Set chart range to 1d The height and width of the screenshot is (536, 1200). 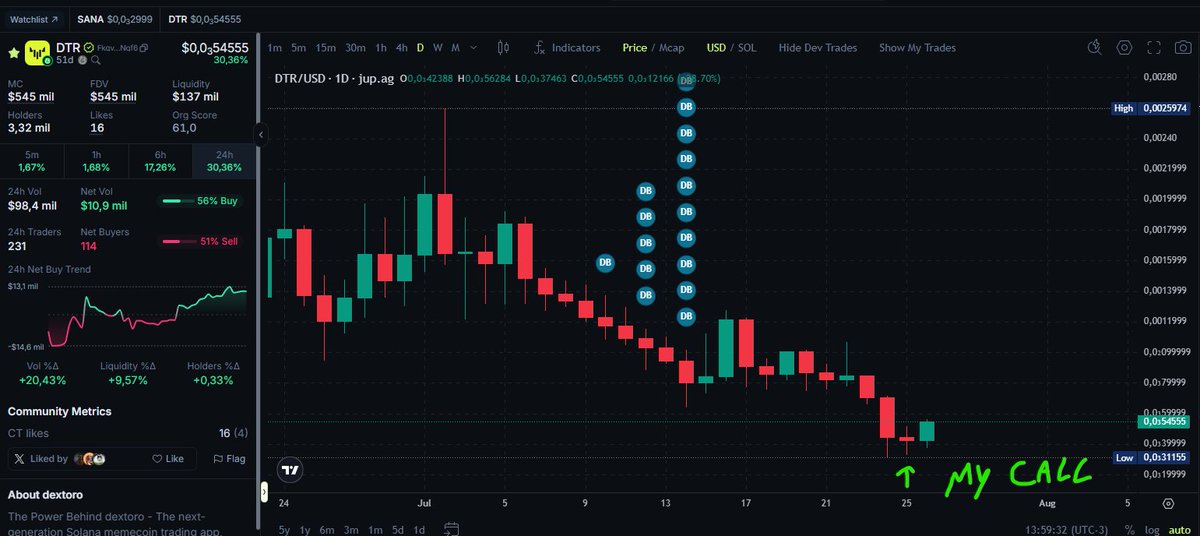pos(420,529)
